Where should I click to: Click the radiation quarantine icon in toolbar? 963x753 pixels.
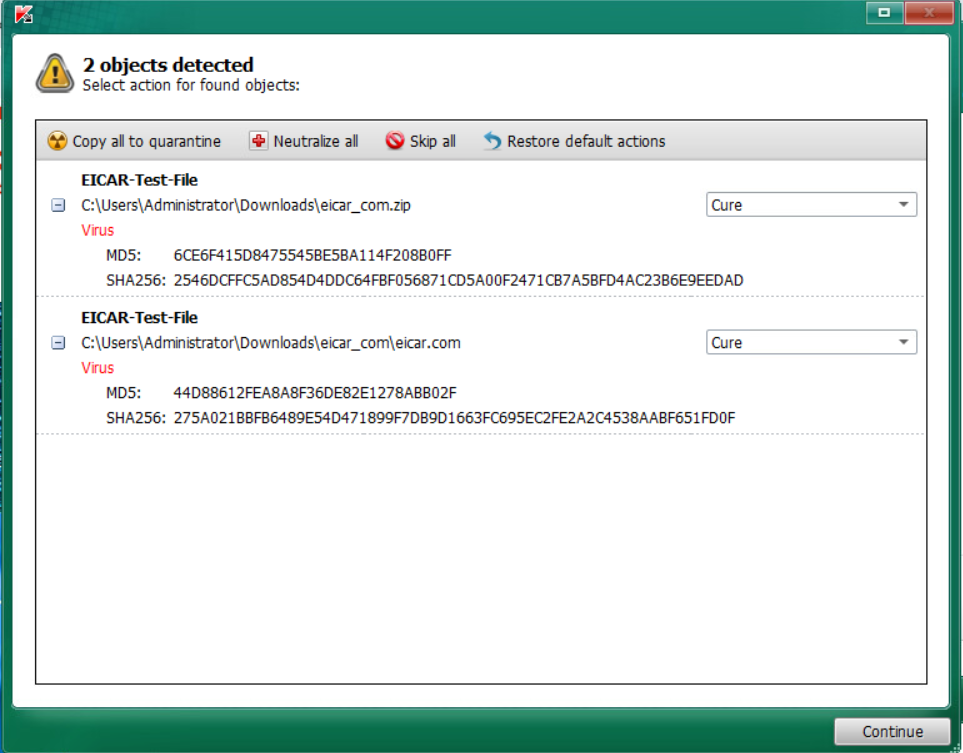point(57,141)
